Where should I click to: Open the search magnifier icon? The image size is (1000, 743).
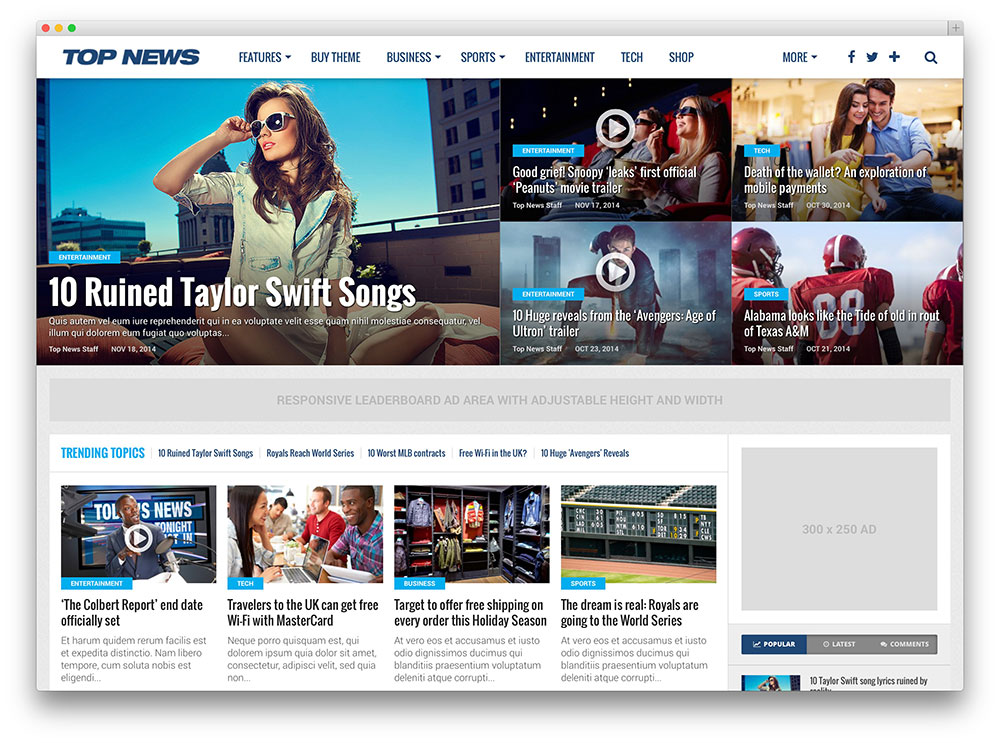931,57
